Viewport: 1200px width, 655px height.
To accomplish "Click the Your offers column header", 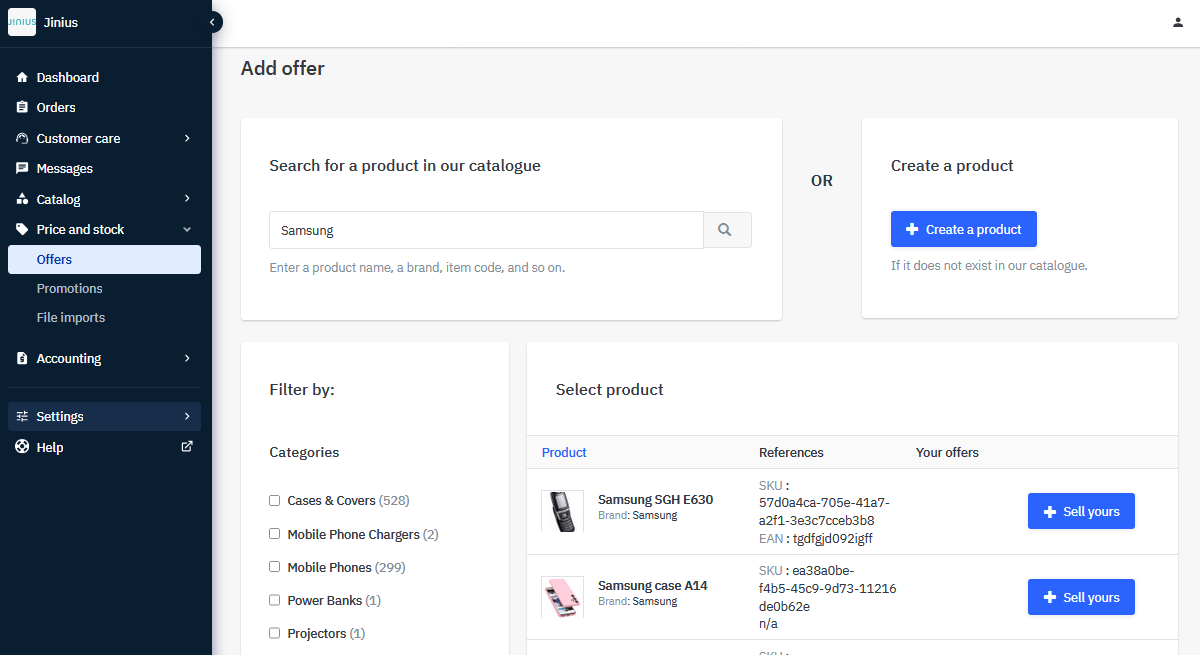I will (x=947, y=452).
